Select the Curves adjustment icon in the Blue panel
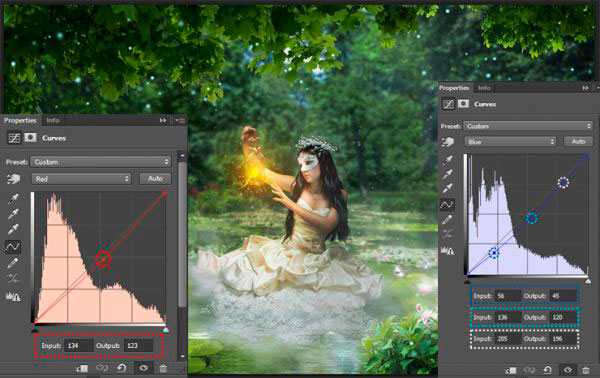Image resolution: width=600 pixels, height=378 pixels. (x=448, y=104)
